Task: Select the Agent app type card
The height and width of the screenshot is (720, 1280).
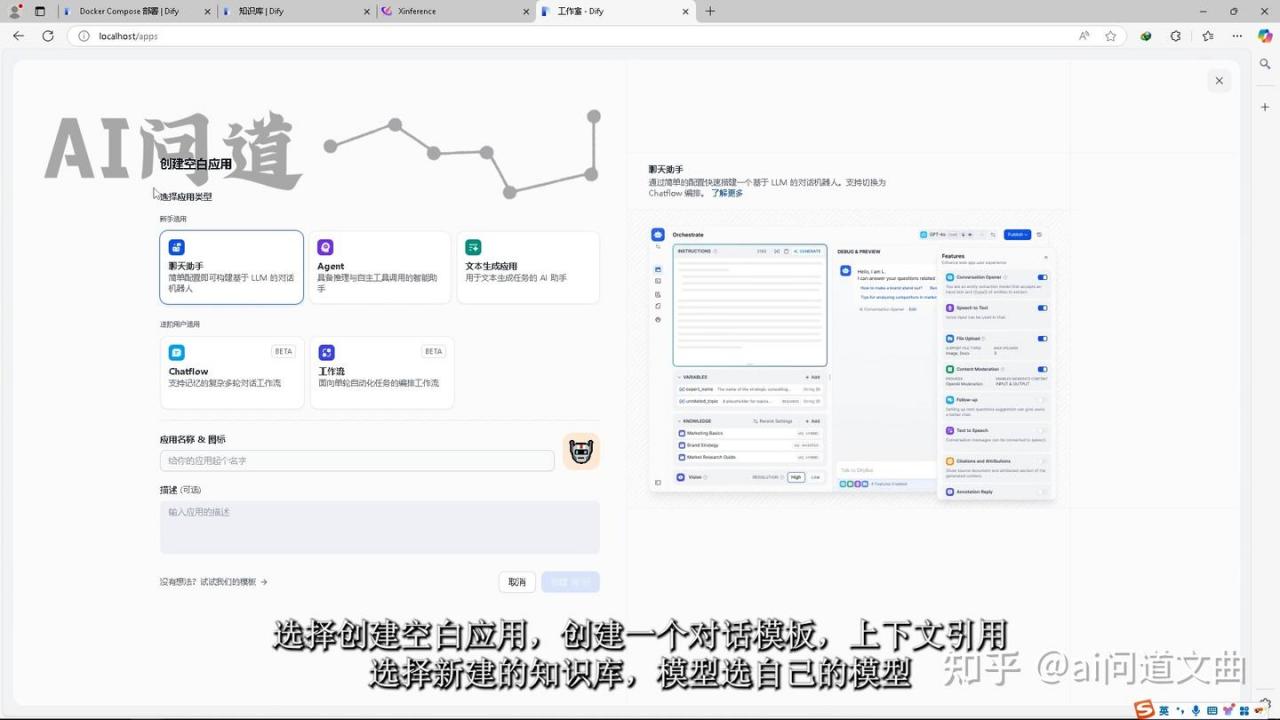Action: pos(379,267)
